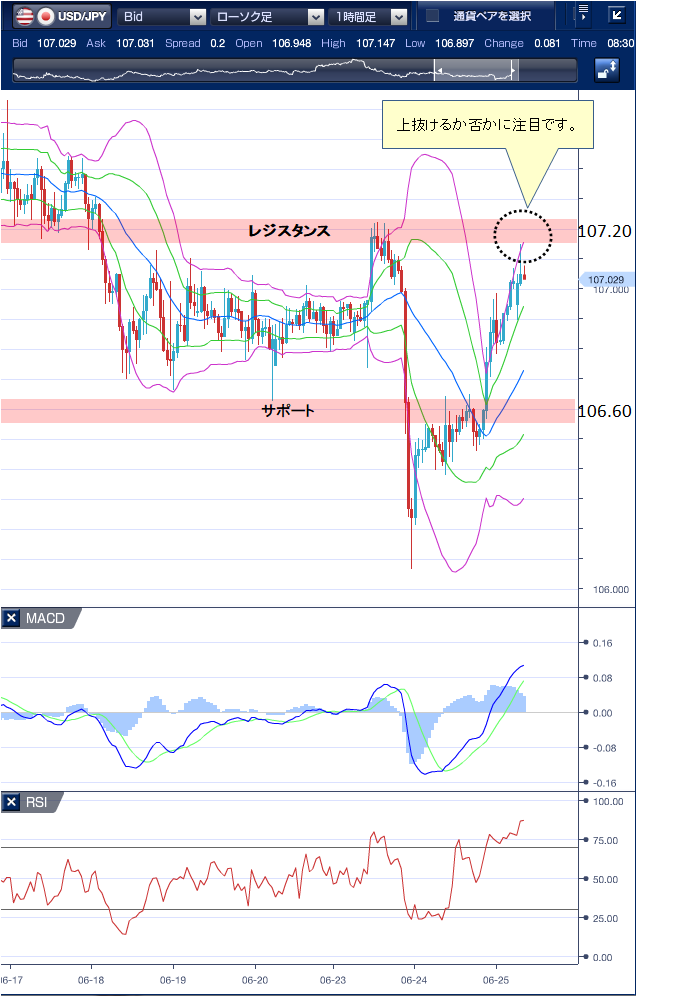Screen dimensions: 679x997
Task: Click the current price tag 107.029
Action: (605, 280)
